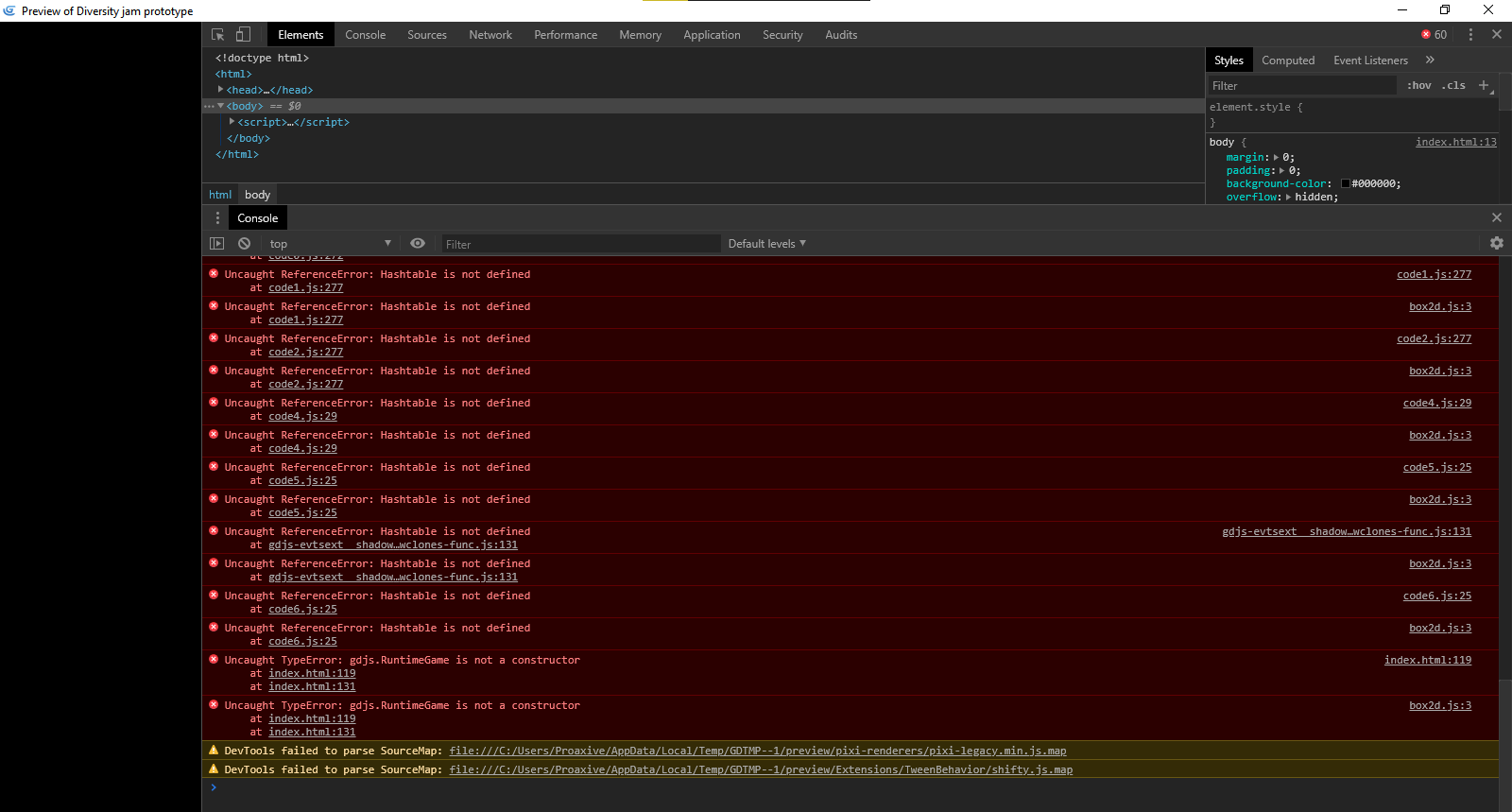Open the Computed styles tab
The image size is (1512, 812).
click(x=1287, y=60)
